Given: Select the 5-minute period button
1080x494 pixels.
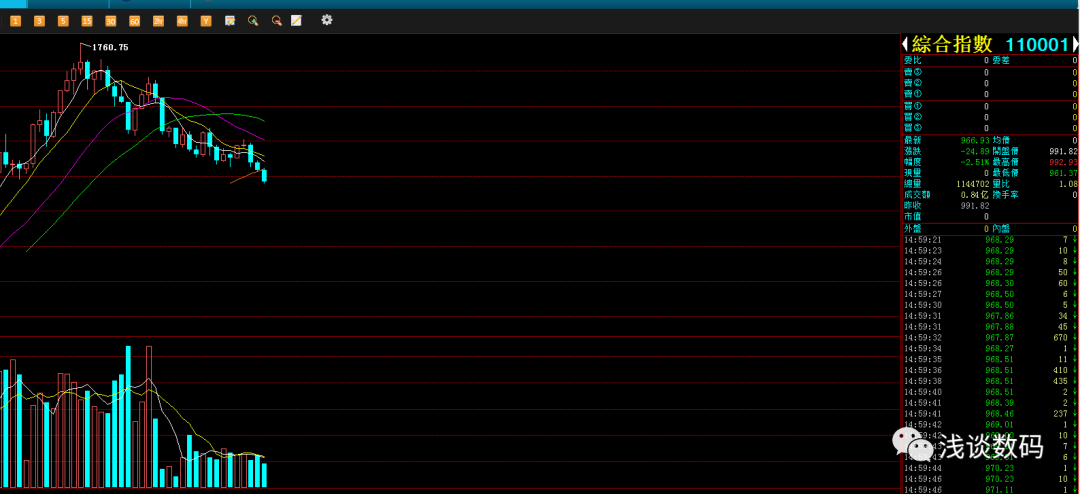Looking at the screenshot, I should (x=63, y=21).
